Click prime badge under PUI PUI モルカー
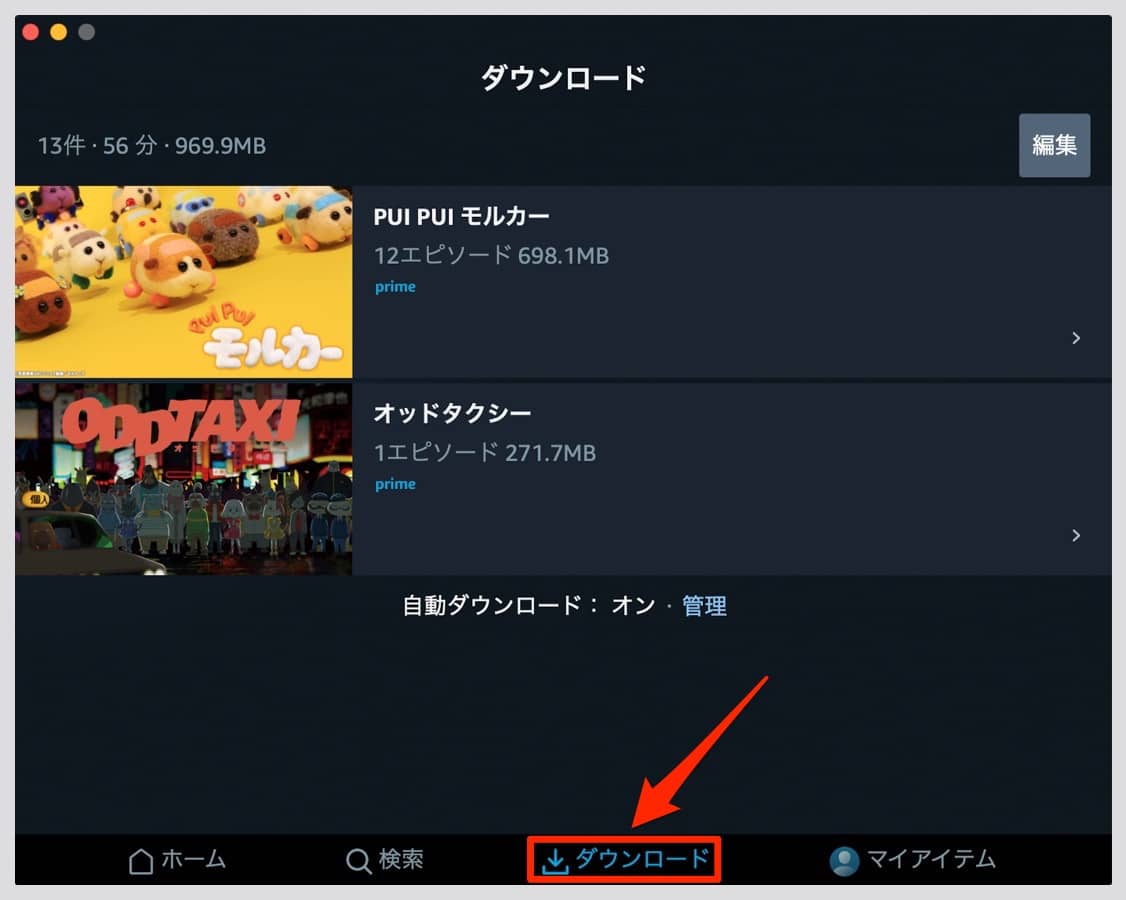The image size is (1126, 900). (395, 287)
